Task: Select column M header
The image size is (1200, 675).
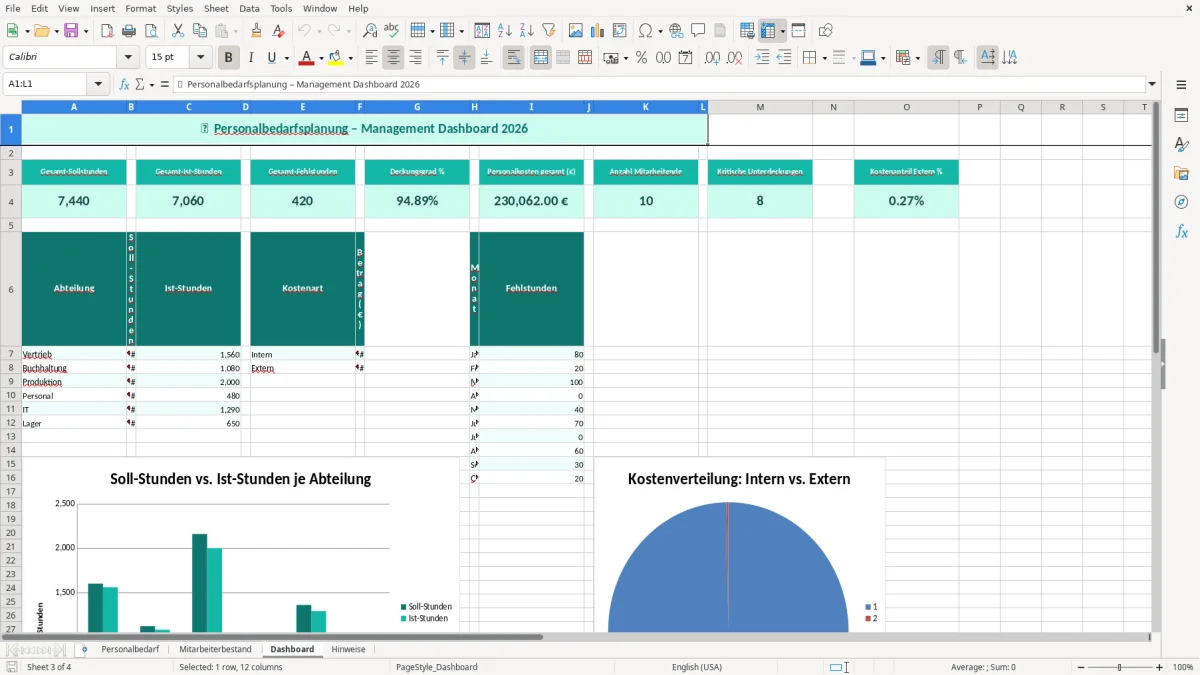Action: 760,107
